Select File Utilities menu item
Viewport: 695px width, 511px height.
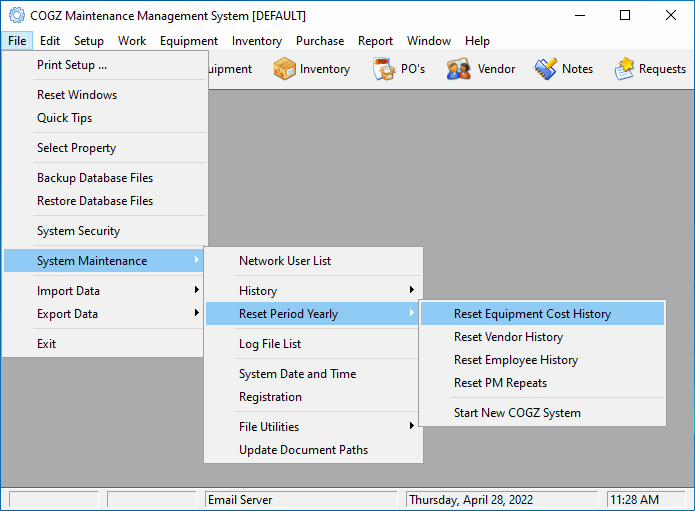click(x=313, y=427)
